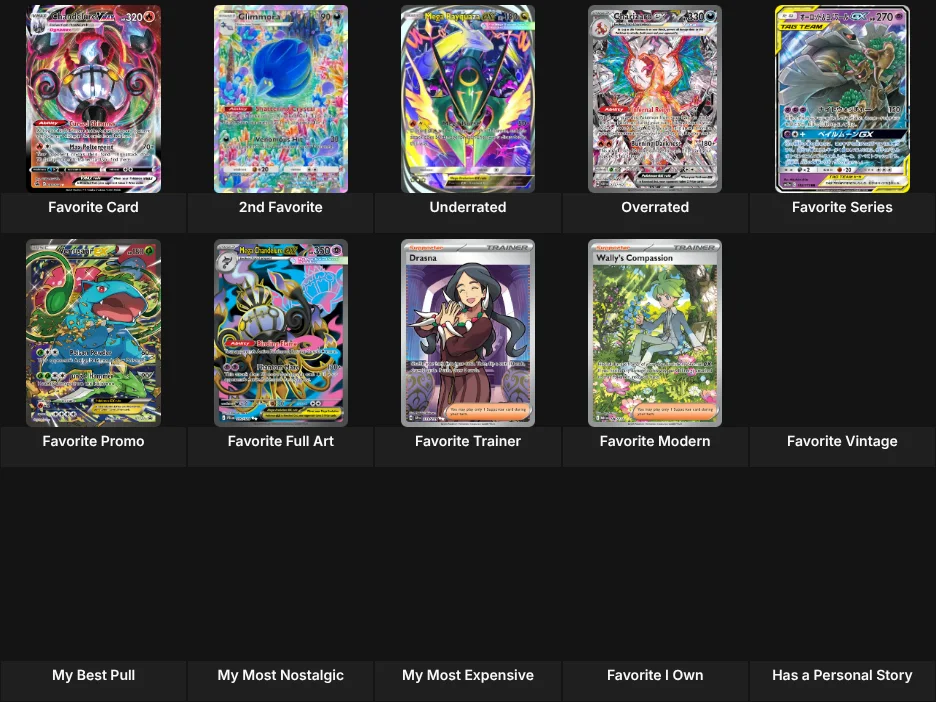Click the Favorite Card label
Viewport: 936px width, 702px height.
pos(93,207)
